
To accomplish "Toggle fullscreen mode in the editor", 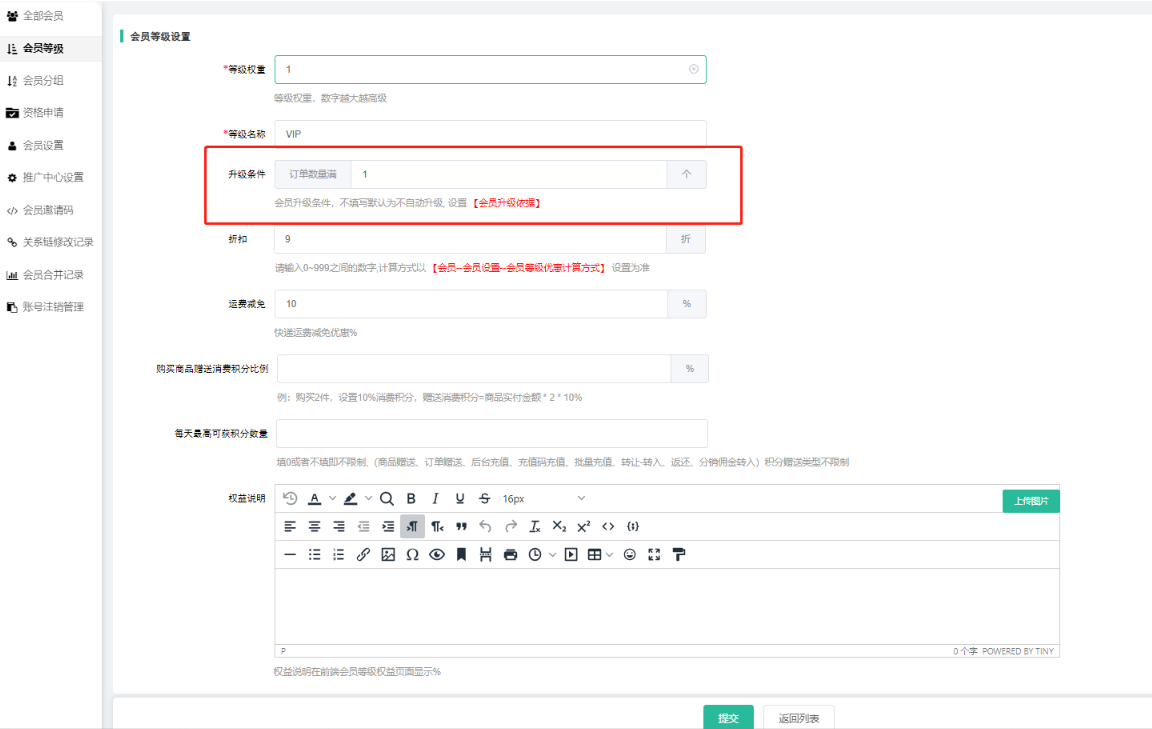I will tap(655, 555).
